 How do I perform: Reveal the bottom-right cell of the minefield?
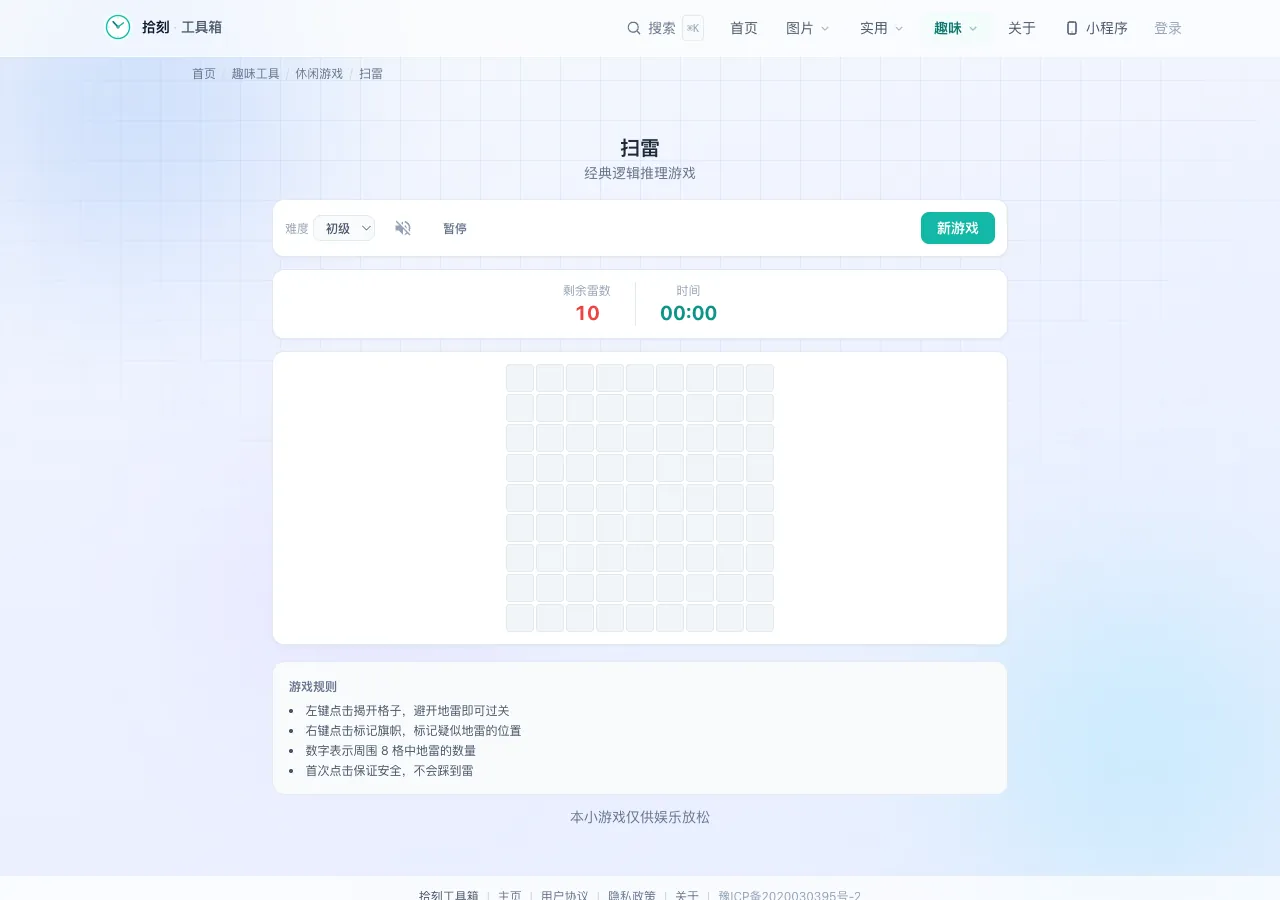[760, 618]
